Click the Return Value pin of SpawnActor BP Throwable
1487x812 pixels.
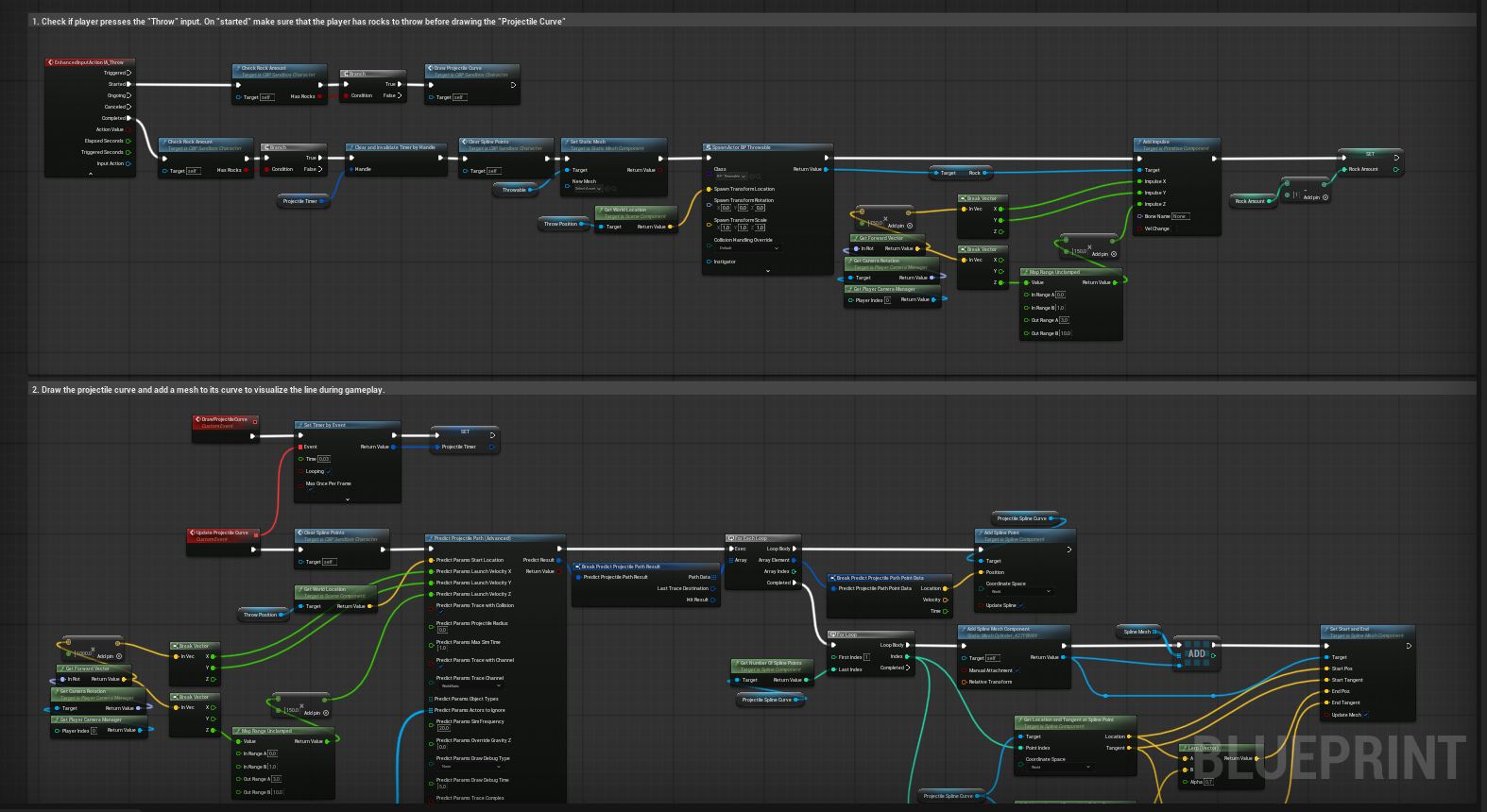point(826,169)
